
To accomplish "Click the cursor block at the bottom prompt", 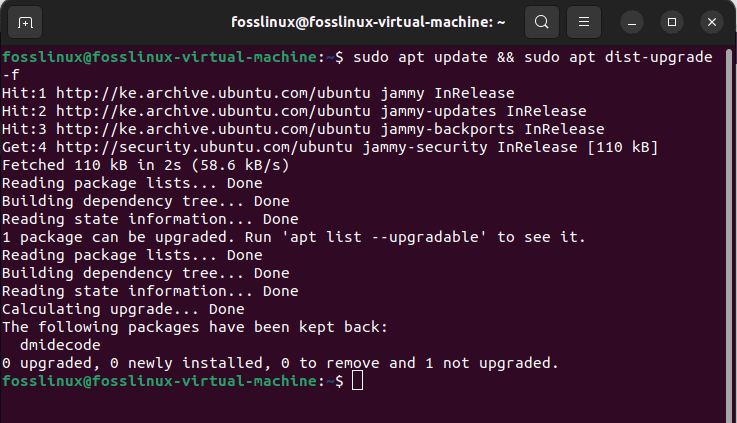I will tap(357, 381).
